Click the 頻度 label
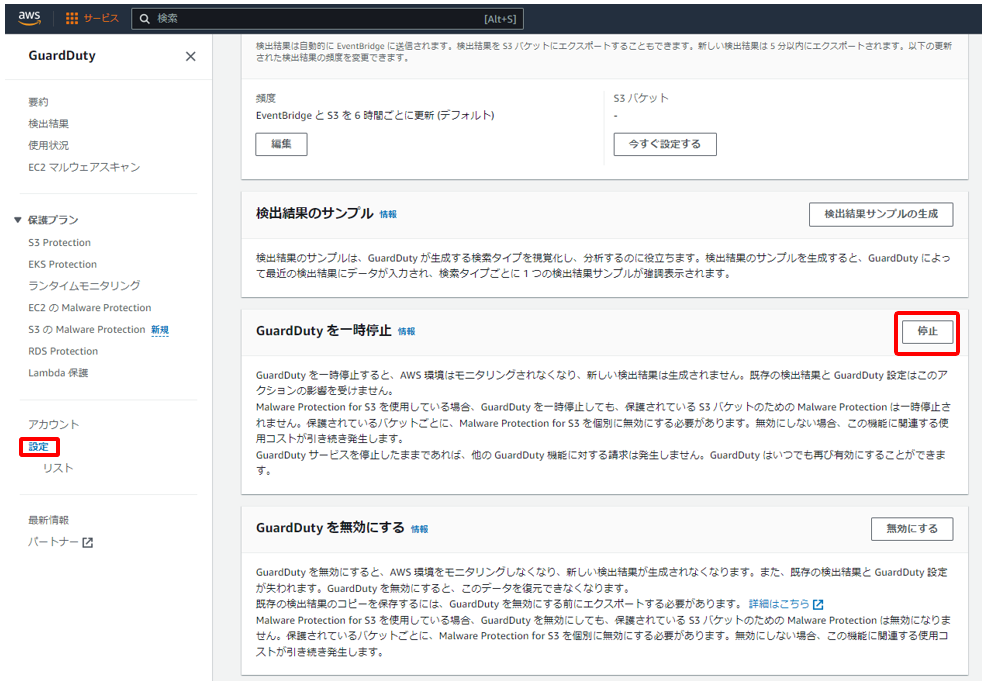Image resolution: width=982 pixels, height=681 pixels. [x=266, y=98]
